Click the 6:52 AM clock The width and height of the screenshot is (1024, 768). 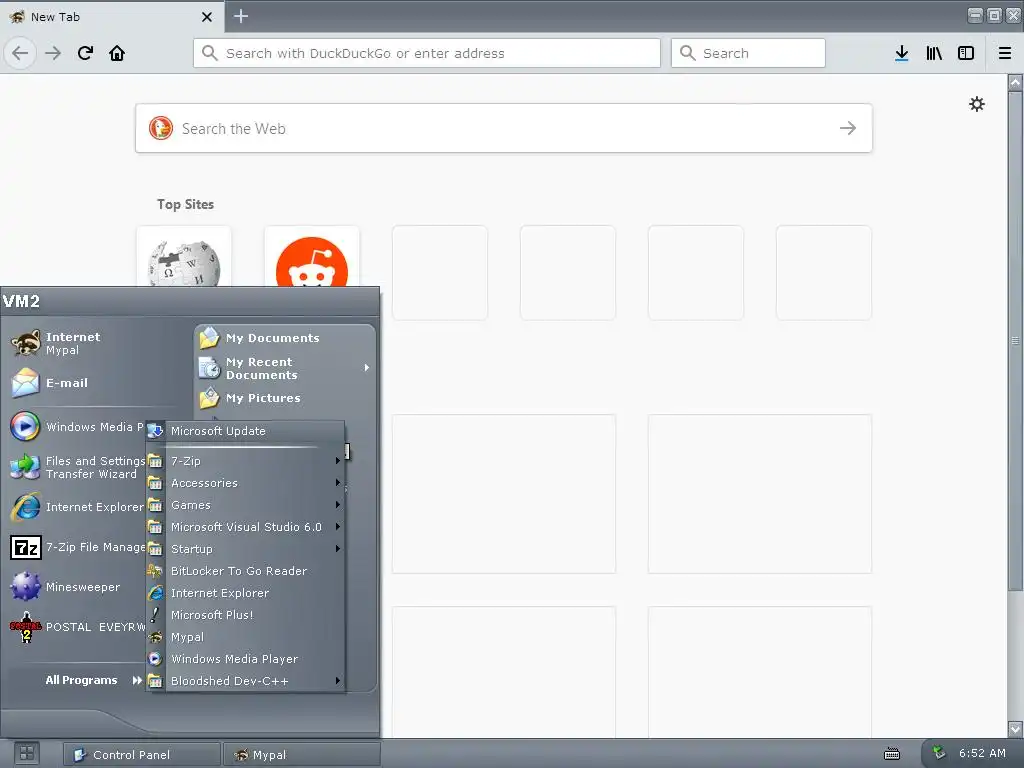982,753
